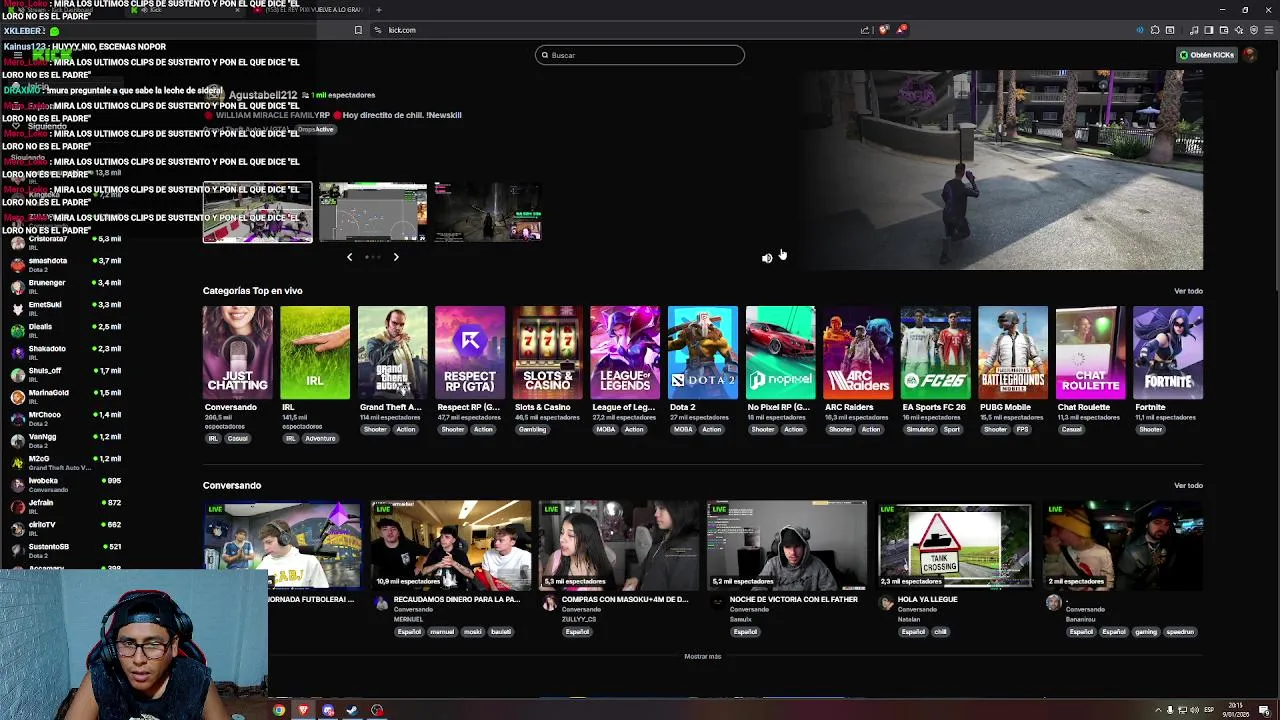Click the MERNUEL channel name link
Image resolution: width=1280 pixels, height=720 pixels.
point(408,619)
